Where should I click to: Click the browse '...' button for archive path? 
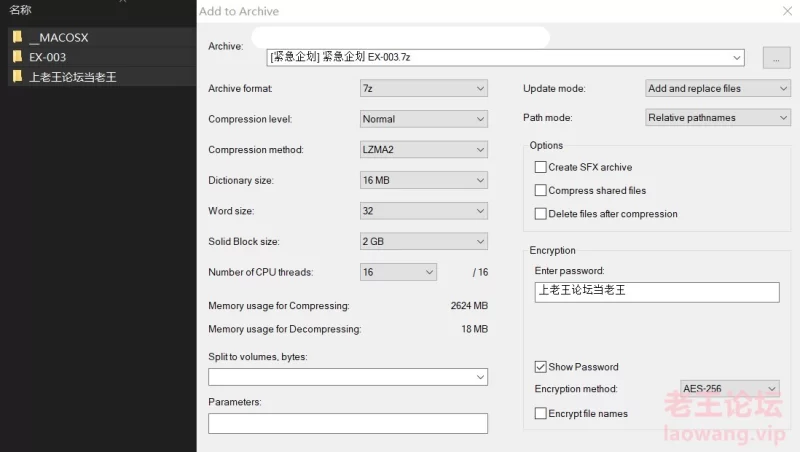click(x=776, y=58)
